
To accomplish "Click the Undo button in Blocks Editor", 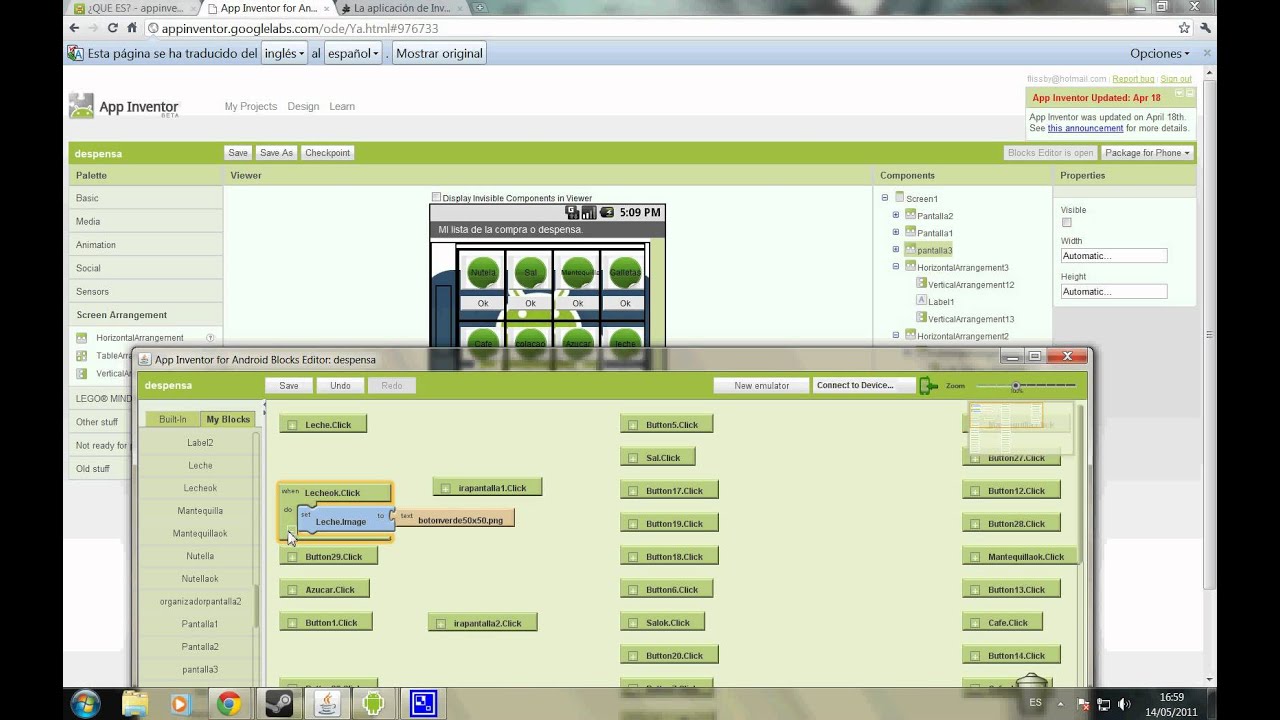I will [340, 385].
